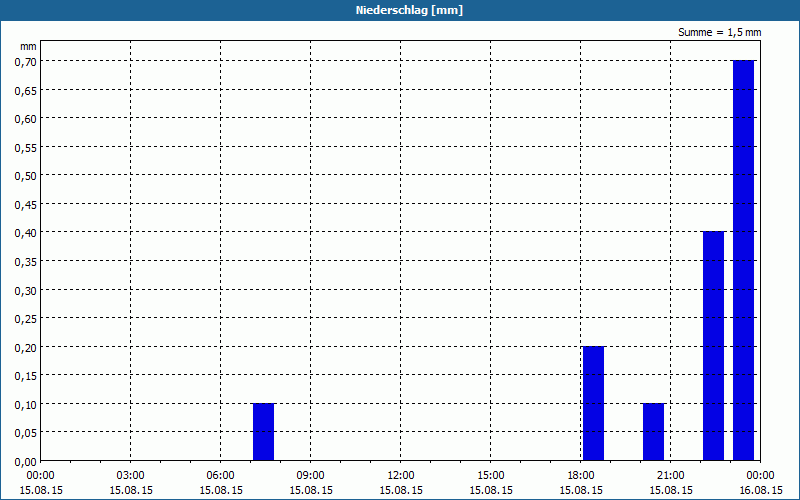Click the 0,40 y-axis label

click(26, 234)
